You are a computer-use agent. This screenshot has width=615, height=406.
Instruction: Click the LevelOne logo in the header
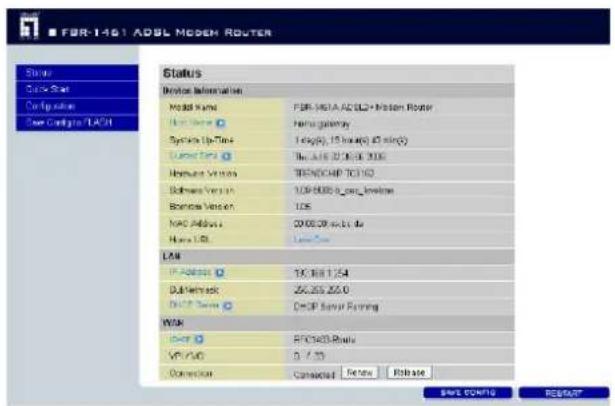click(29, 26)
